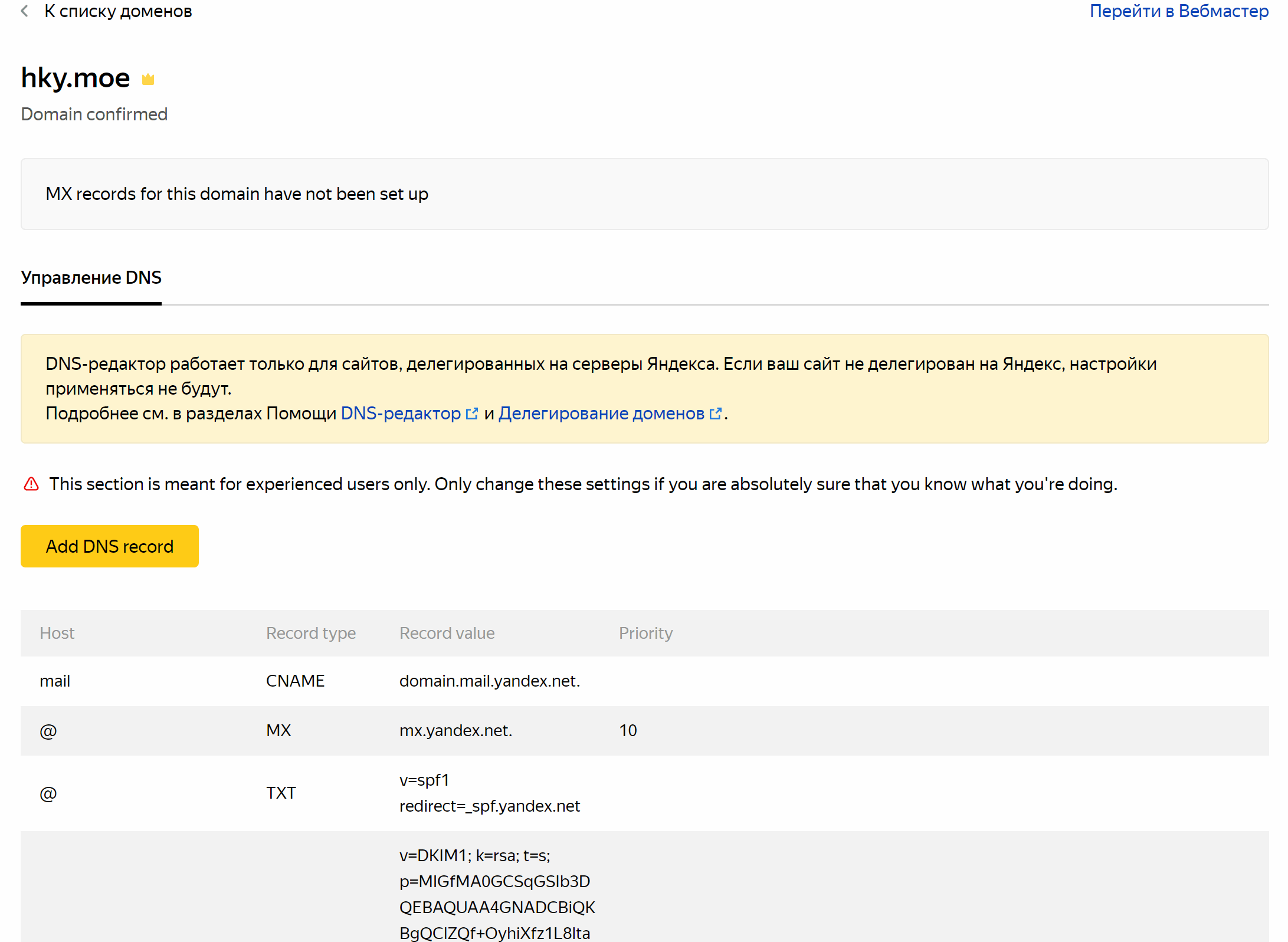
Task: Select the 'Управление DNS' tab
Action: point(91,277)
